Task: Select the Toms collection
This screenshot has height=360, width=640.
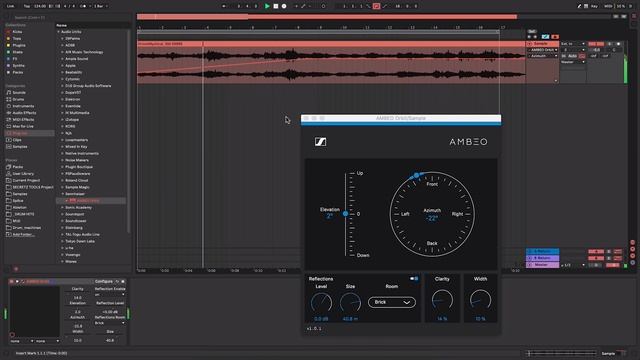Action: click(17, 38)
